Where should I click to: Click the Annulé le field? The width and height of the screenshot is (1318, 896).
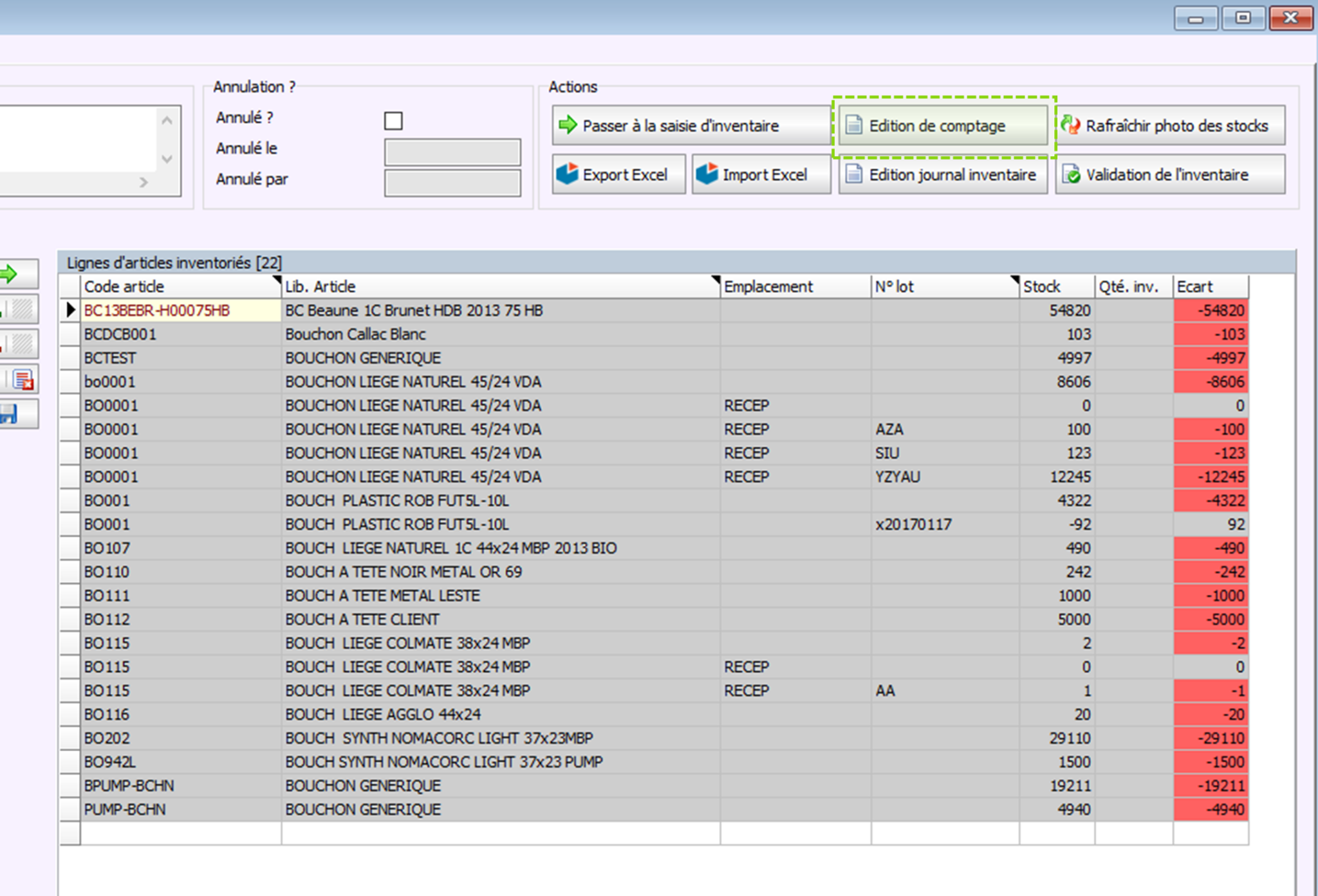coord(452,152)
